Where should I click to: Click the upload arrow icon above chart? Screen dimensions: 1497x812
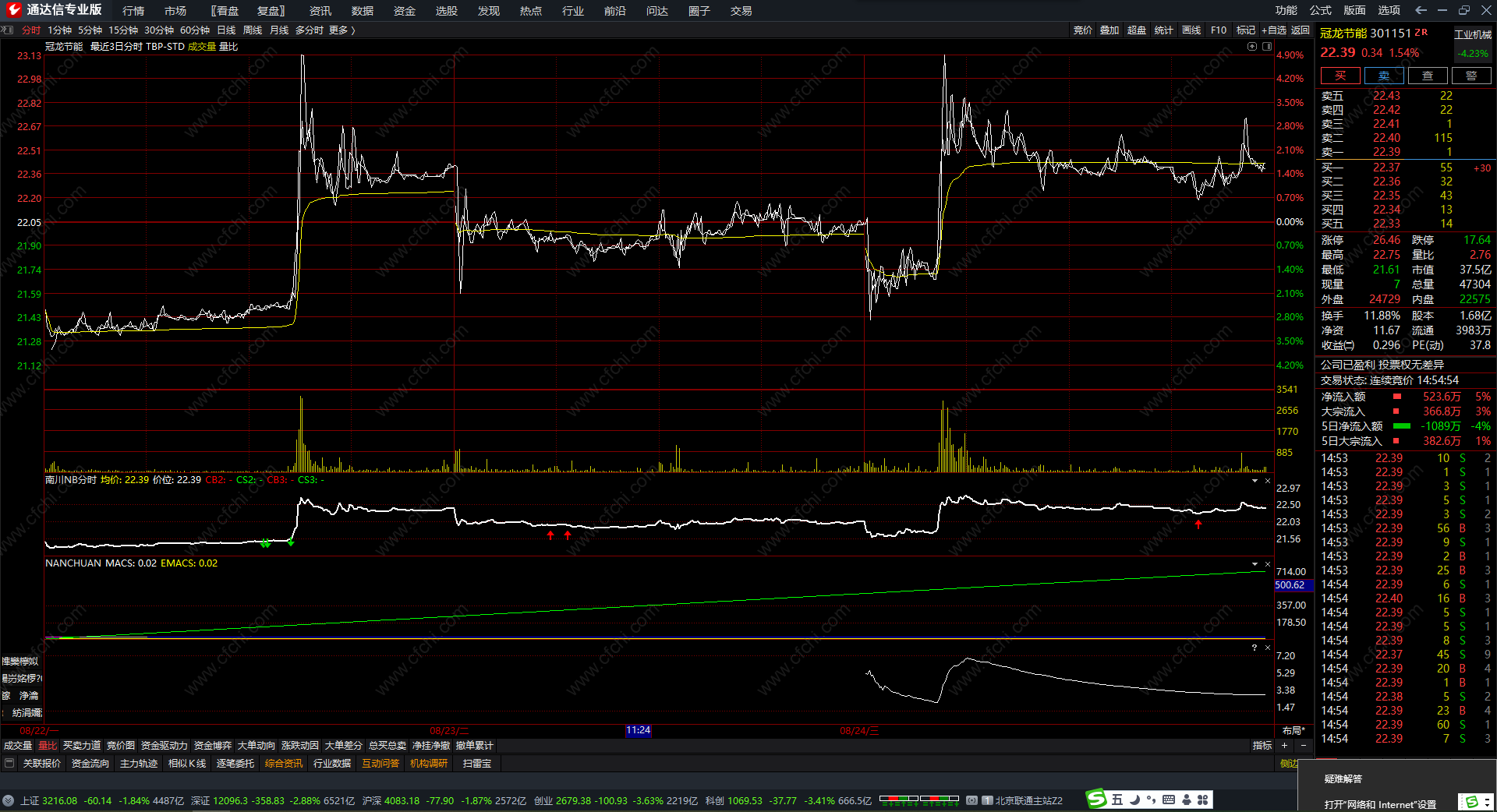(1252, 46)
